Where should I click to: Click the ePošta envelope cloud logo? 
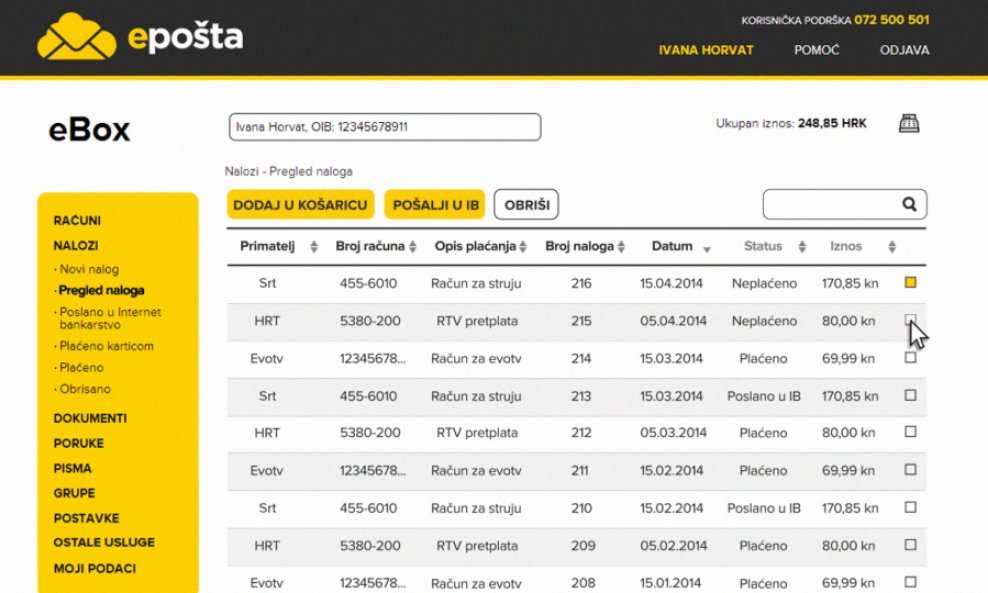point(77,37)
